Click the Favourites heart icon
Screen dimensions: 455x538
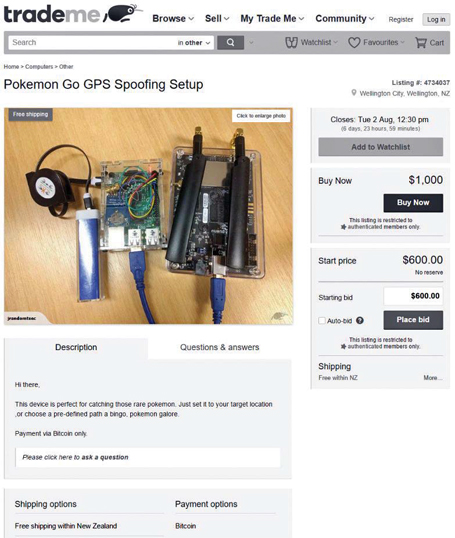(354, 43)
